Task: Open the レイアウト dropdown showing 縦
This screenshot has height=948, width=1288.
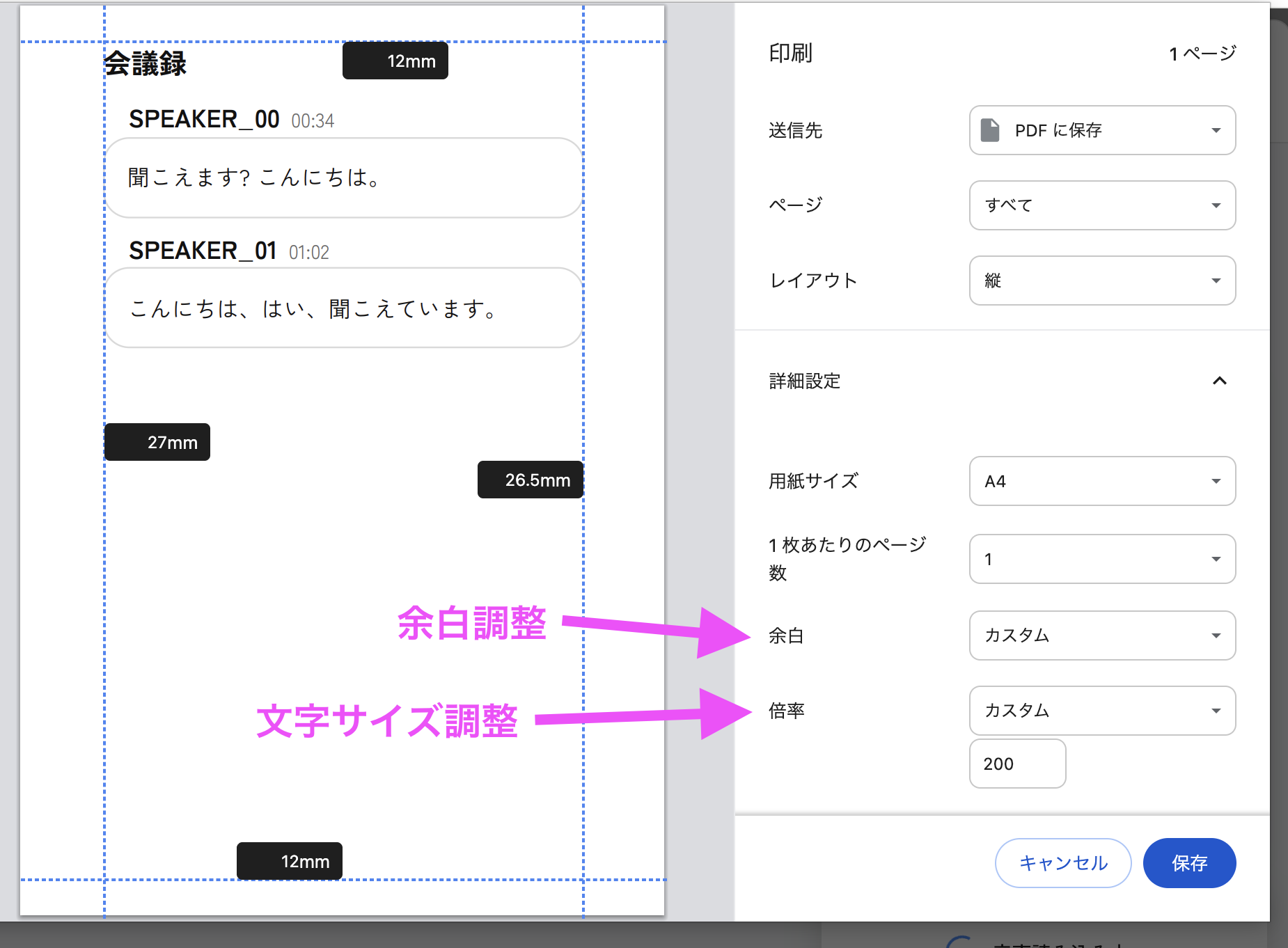Action: click(1102, 281)
